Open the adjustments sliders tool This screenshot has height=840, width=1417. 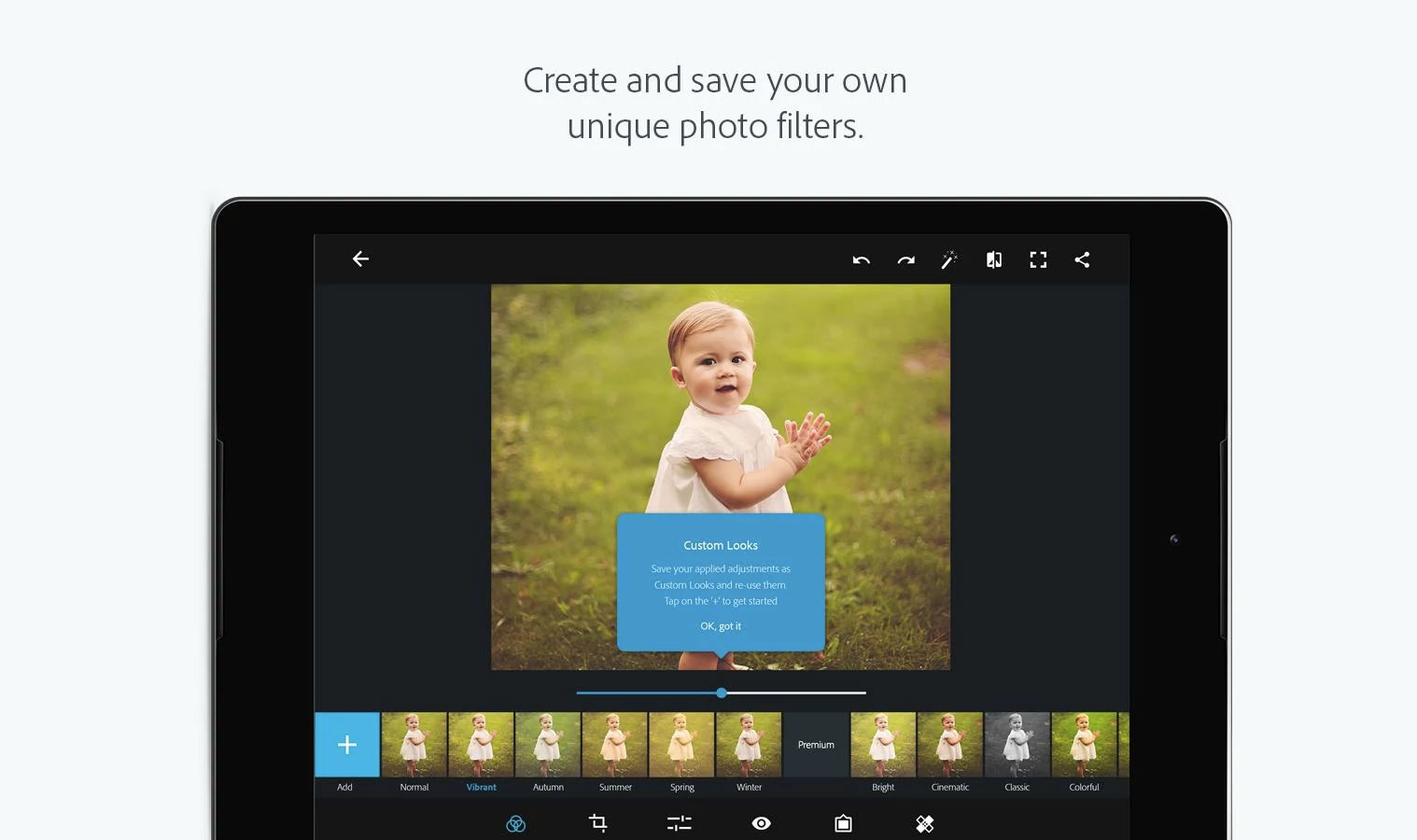[680, 823]
